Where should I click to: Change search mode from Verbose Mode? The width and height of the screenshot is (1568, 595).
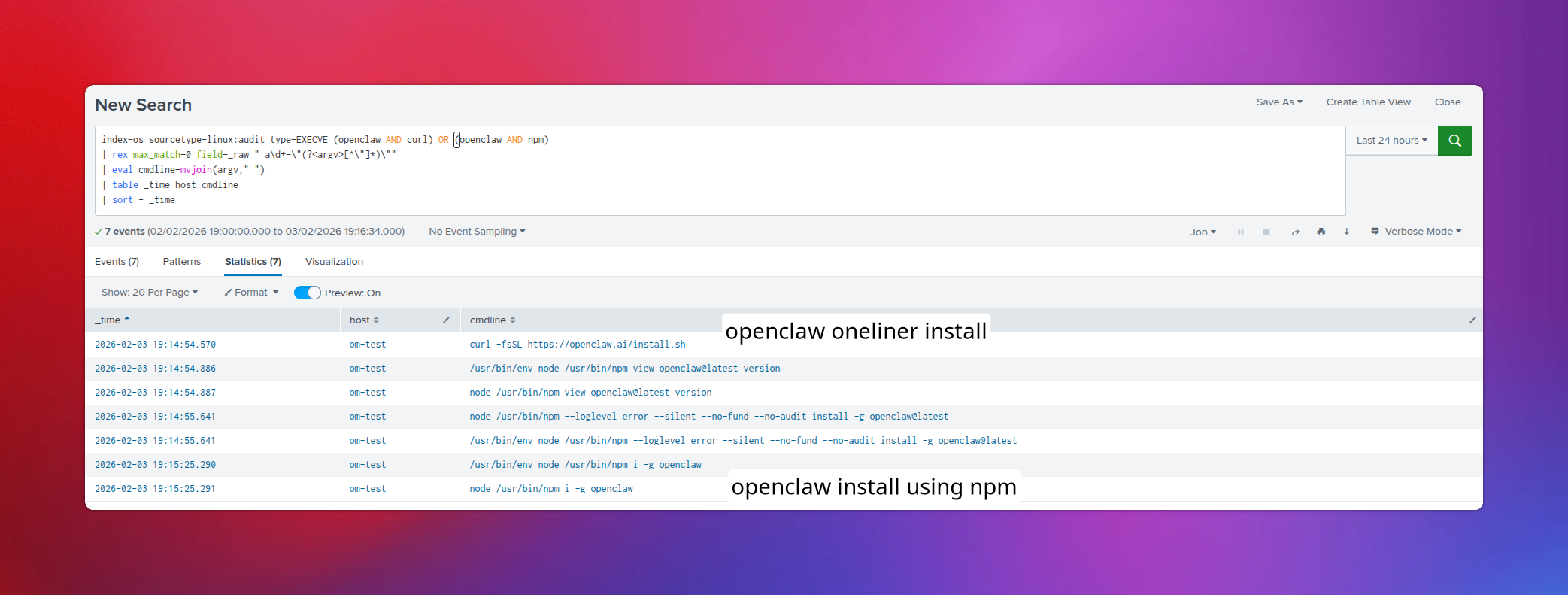pos(1417,232)
